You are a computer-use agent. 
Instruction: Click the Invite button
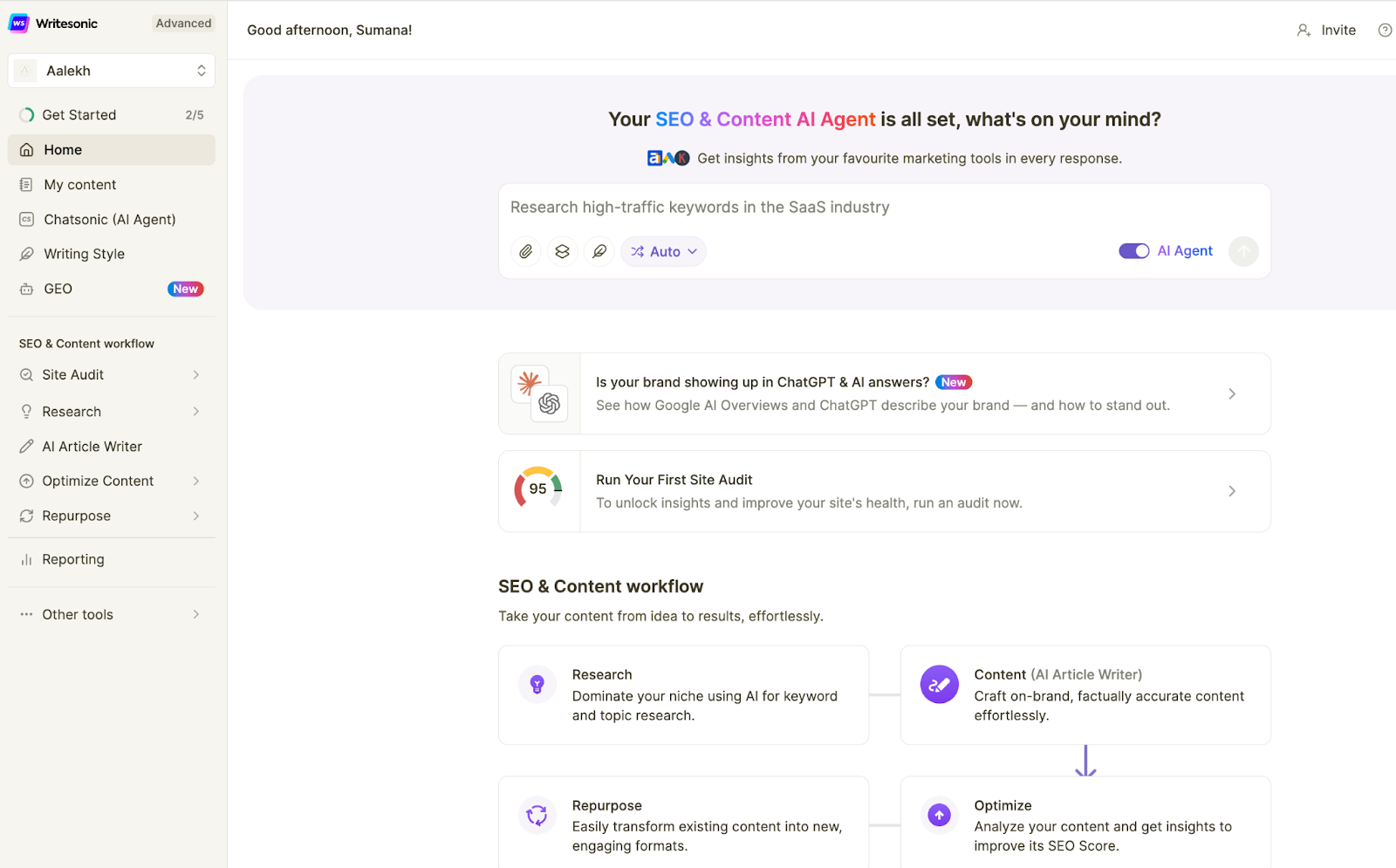click(x=1326, y=31)
